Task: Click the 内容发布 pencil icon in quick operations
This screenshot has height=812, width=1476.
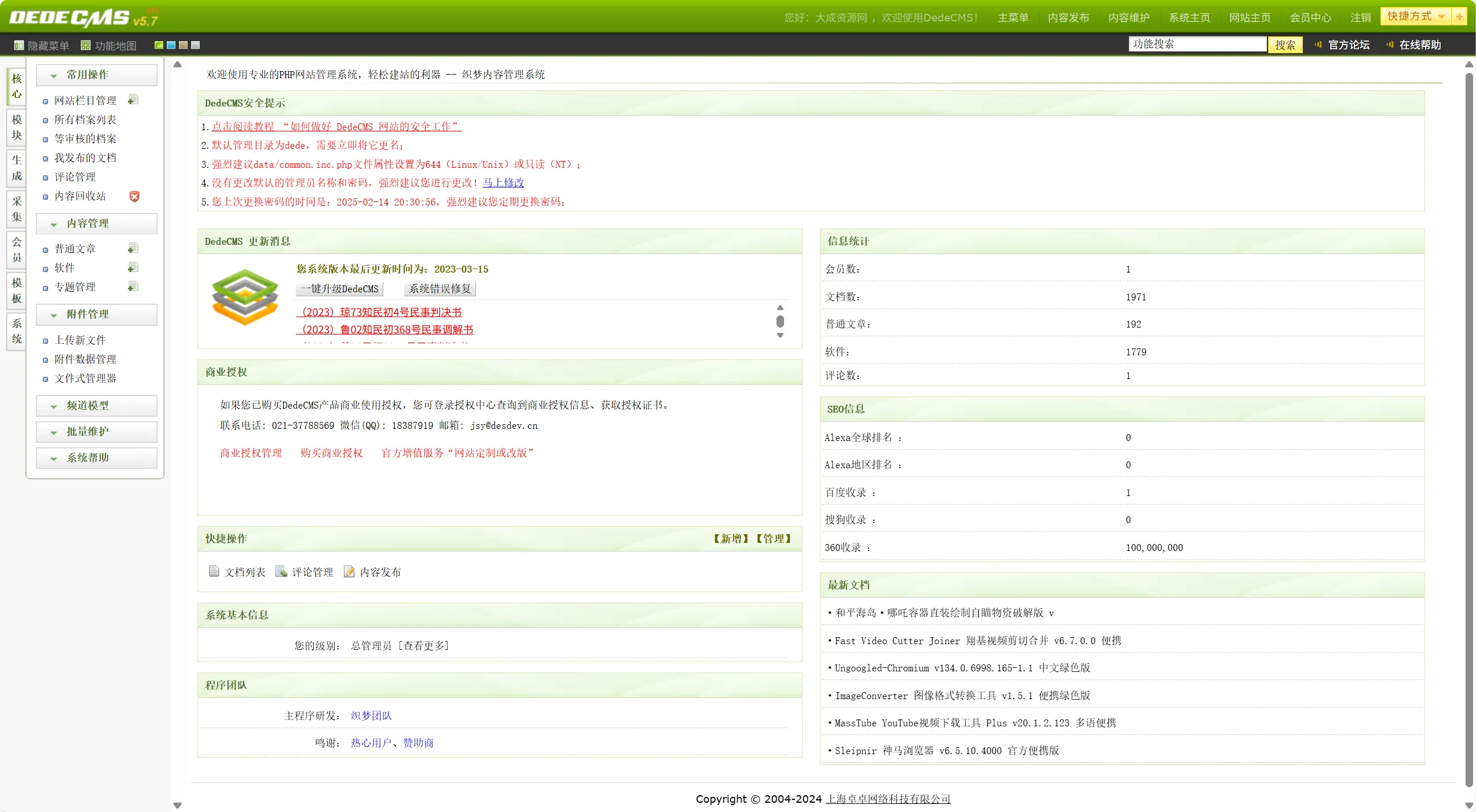Action: 349,571
